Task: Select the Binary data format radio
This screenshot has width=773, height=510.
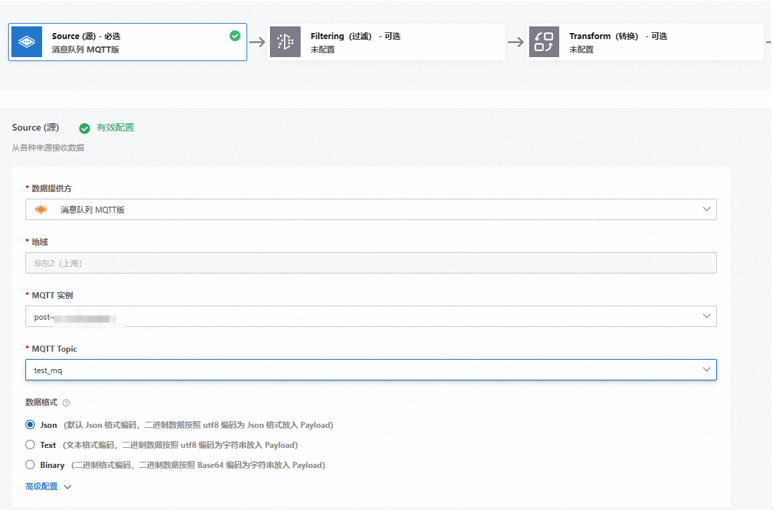Action: [30, 465]
